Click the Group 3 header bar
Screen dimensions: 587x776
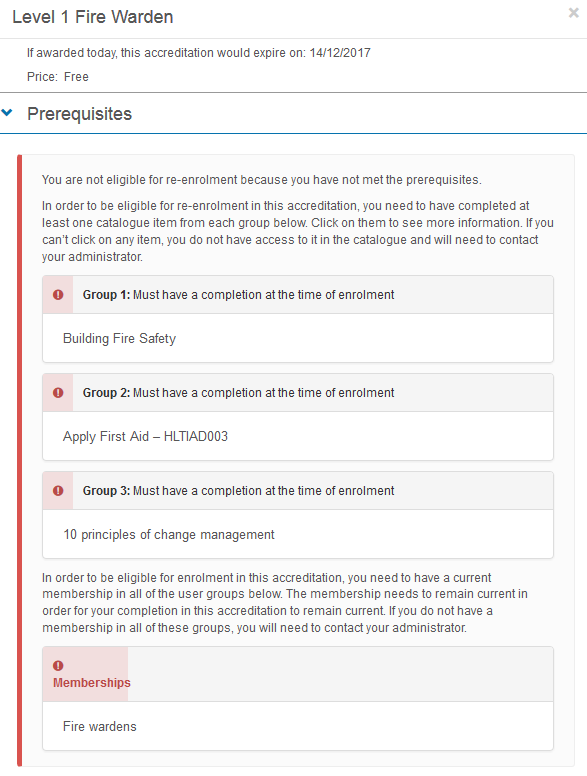298,491
